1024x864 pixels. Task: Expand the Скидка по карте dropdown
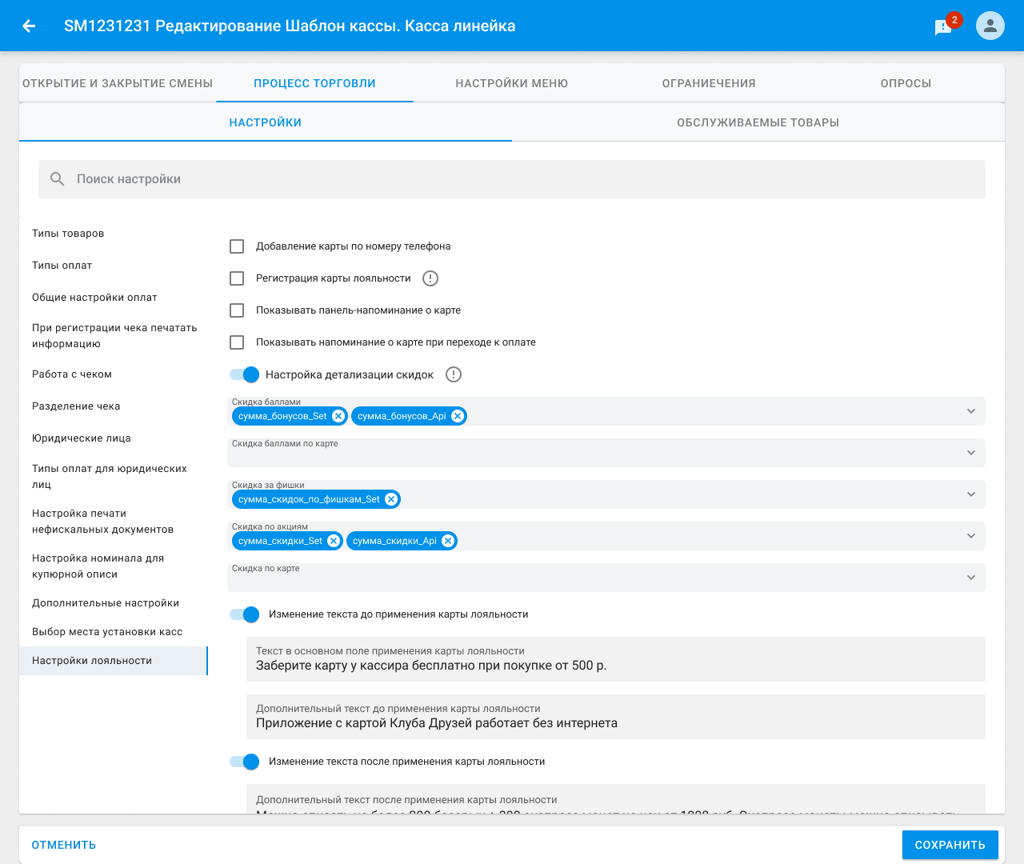pyautogui.click(x=971, y=577)
